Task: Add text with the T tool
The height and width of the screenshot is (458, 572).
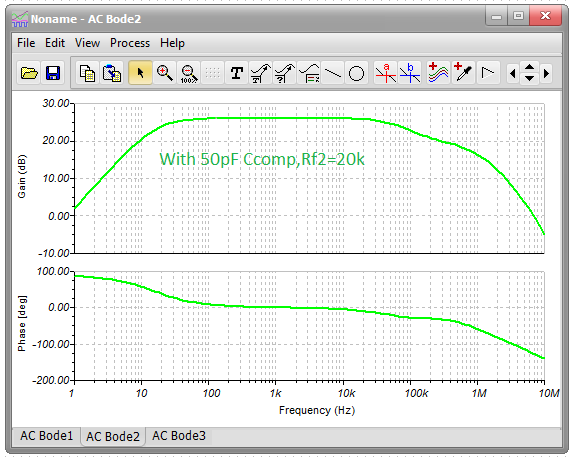Action: (x=236, y=73)
